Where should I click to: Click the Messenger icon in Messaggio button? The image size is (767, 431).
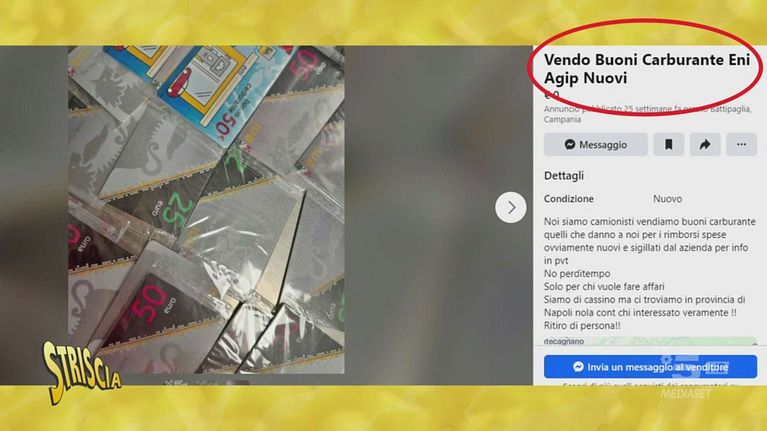[x=569, y=145]
